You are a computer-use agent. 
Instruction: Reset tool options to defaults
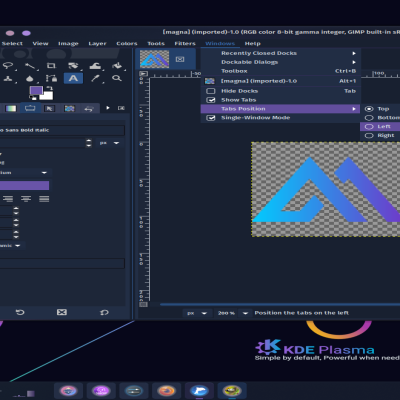coord(104,312)
